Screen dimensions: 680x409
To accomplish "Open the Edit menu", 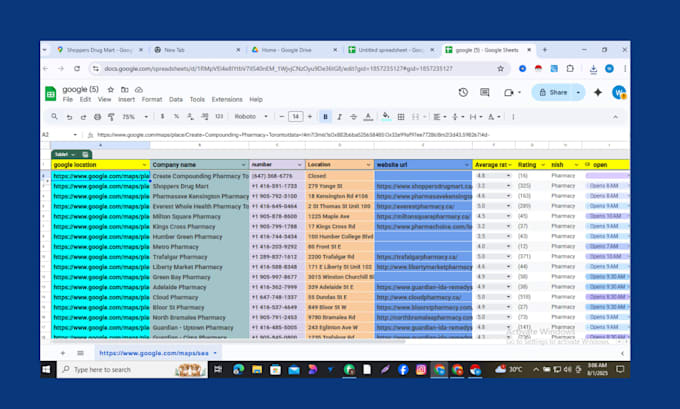I will [85, 99].
